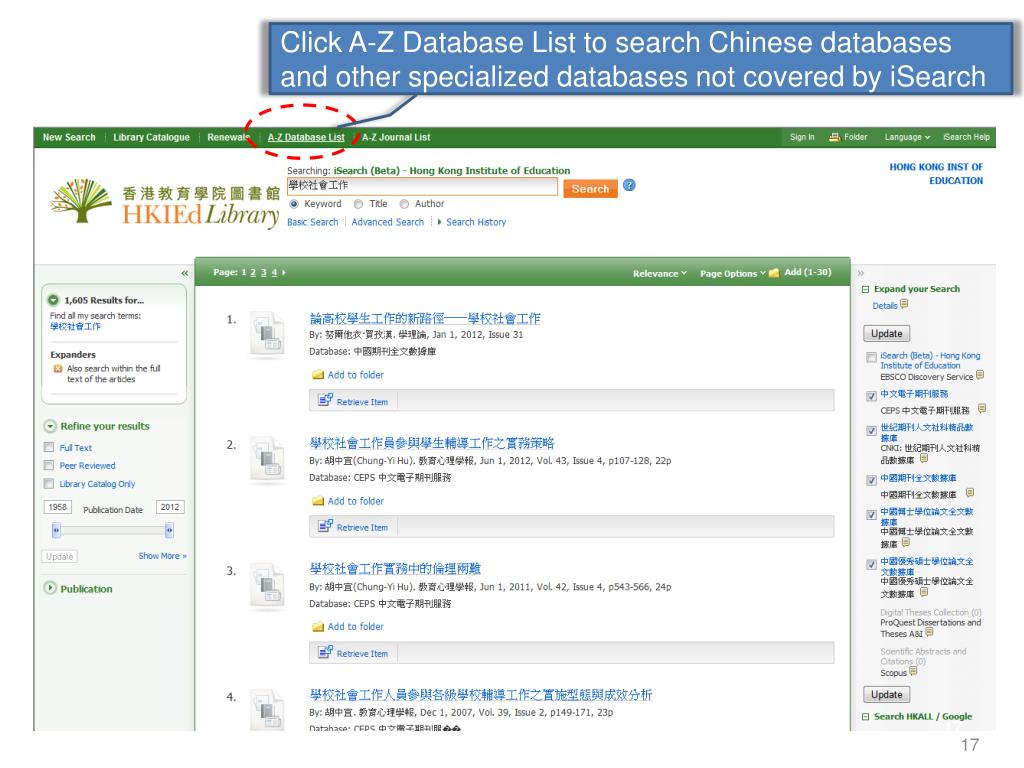Click green arrow icon beside 1,605 Results
The image size is (1024, 768).
pyautogui.click(x=54, y=300)
